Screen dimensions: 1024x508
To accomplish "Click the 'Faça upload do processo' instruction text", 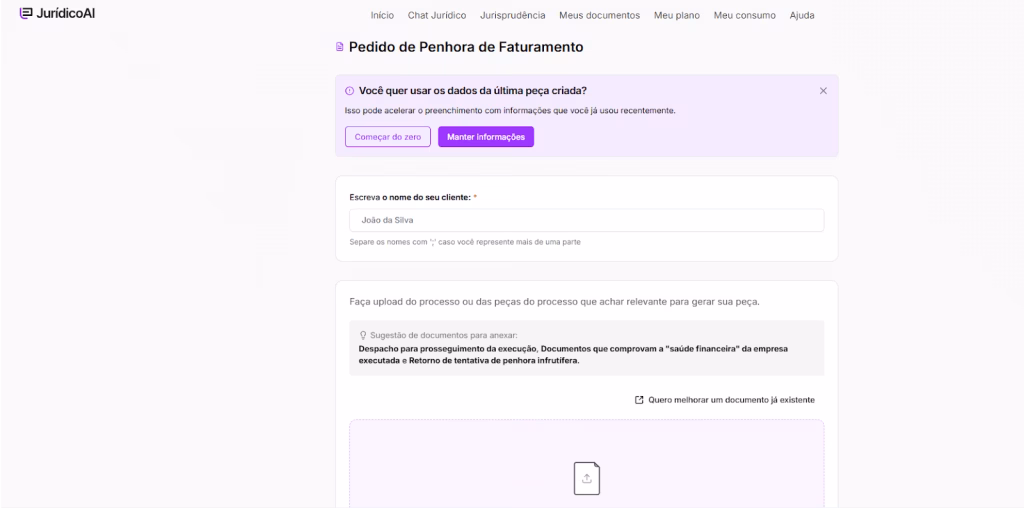I will (554, 302).
